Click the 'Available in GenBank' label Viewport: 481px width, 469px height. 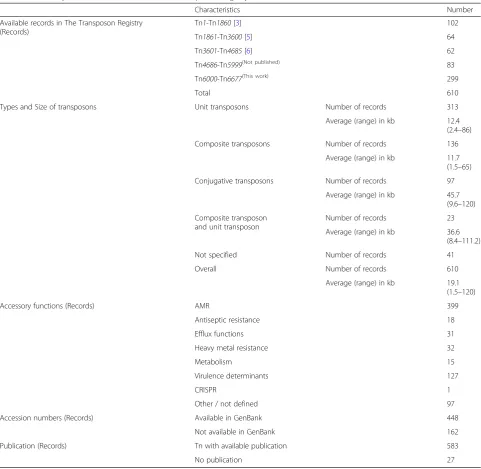coord(228,418)
